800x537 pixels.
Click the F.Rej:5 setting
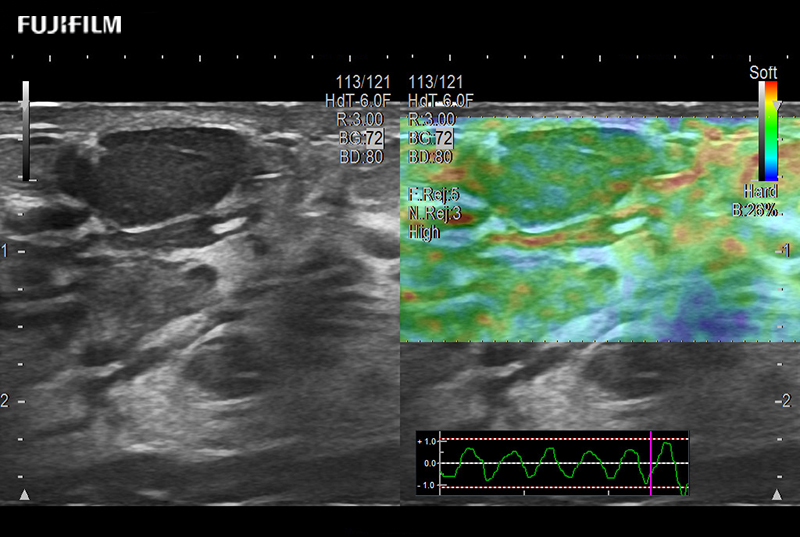click(434, 194)
